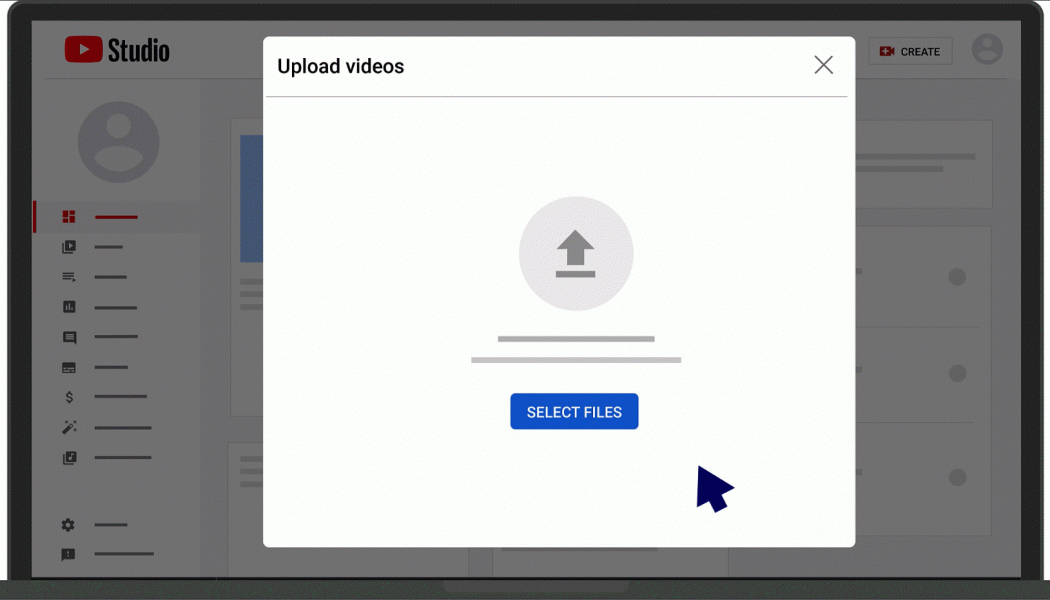
Task: Open the account avatar at top right
Action: (987, 49)
